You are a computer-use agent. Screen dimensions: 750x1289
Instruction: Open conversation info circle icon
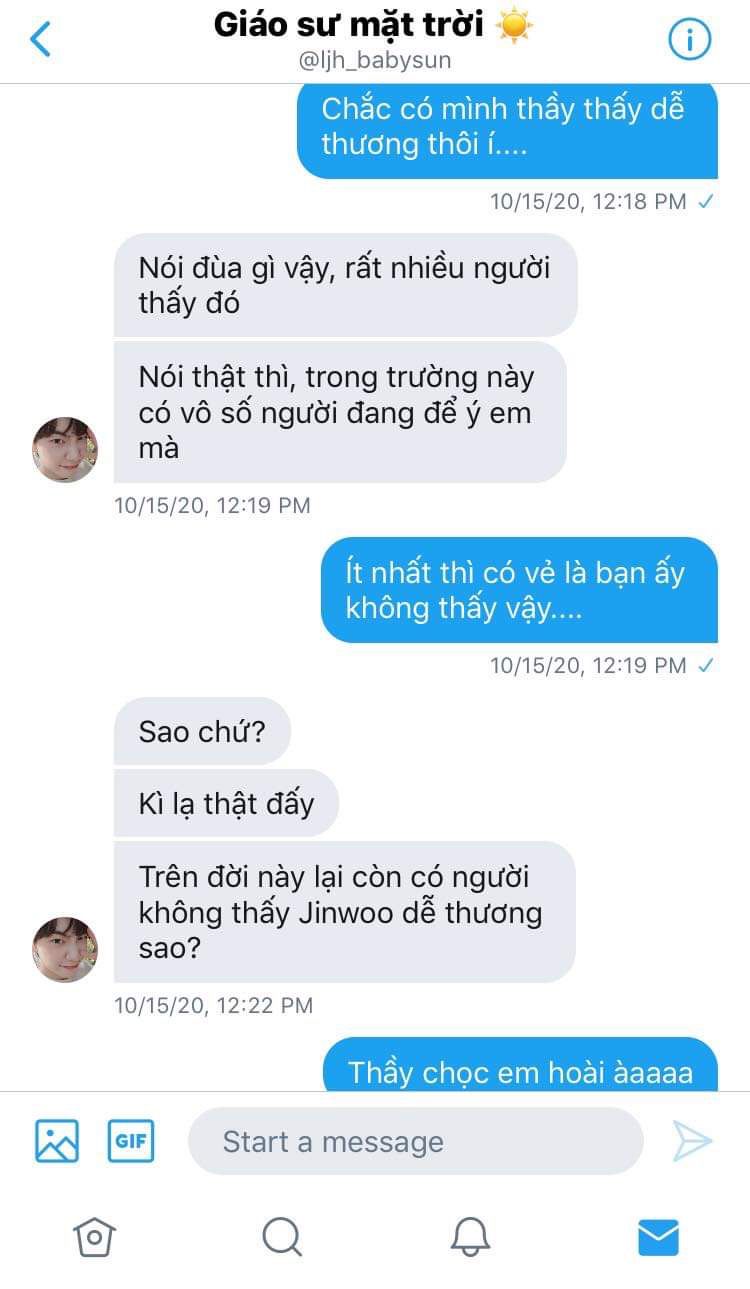pos(689,40)
